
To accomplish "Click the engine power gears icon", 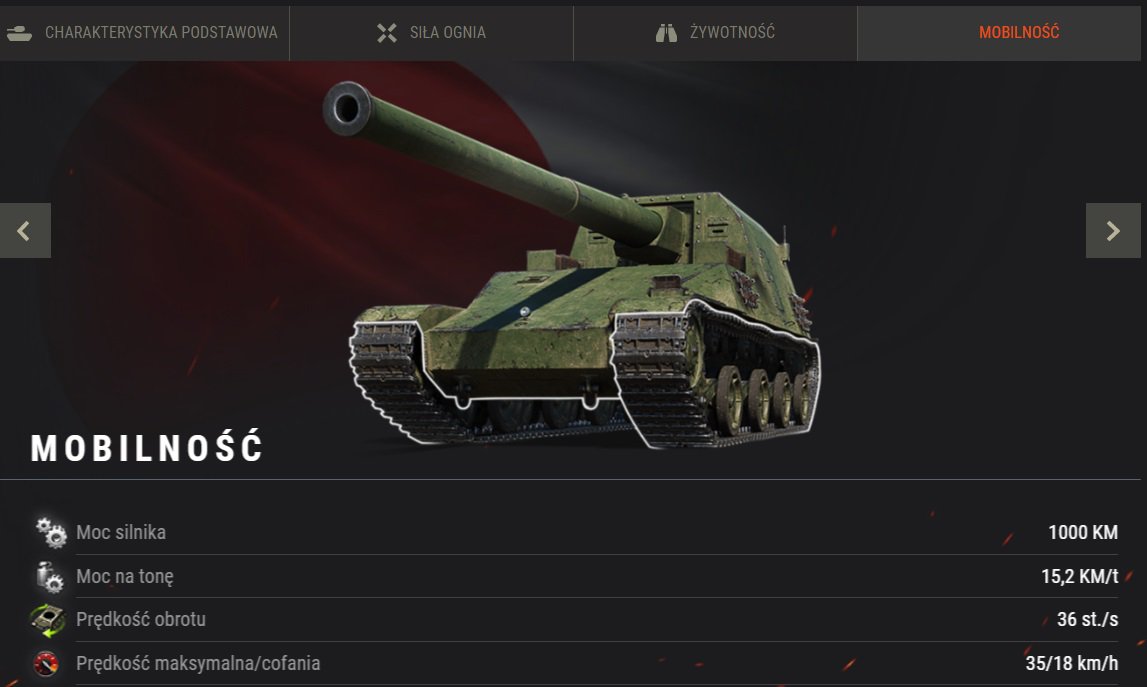I will tap(50, 533).
